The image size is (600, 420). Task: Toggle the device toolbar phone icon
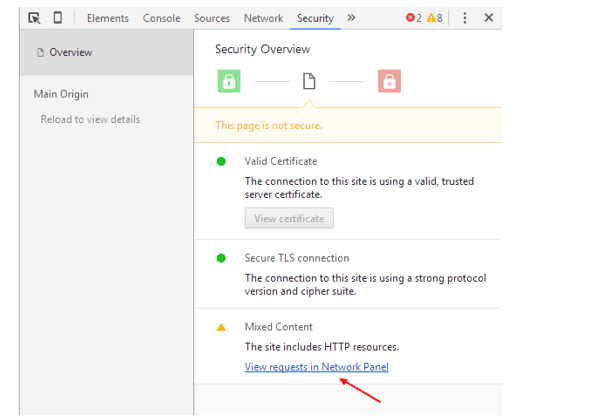pos(58,18)
